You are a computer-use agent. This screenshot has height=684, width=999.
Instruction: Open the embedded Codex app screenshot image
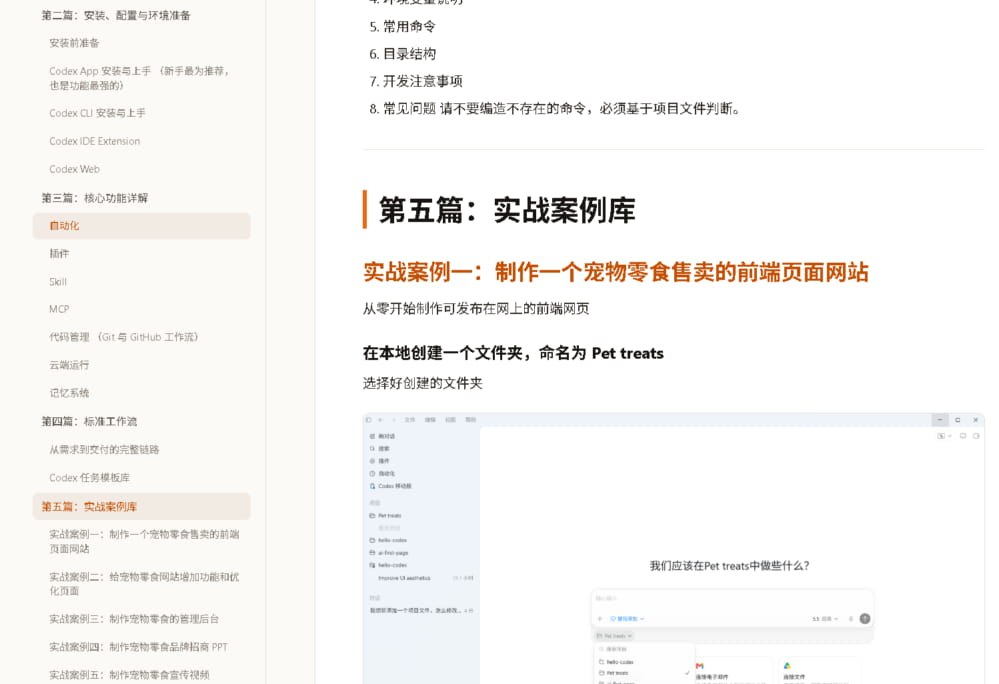point(673,548)
